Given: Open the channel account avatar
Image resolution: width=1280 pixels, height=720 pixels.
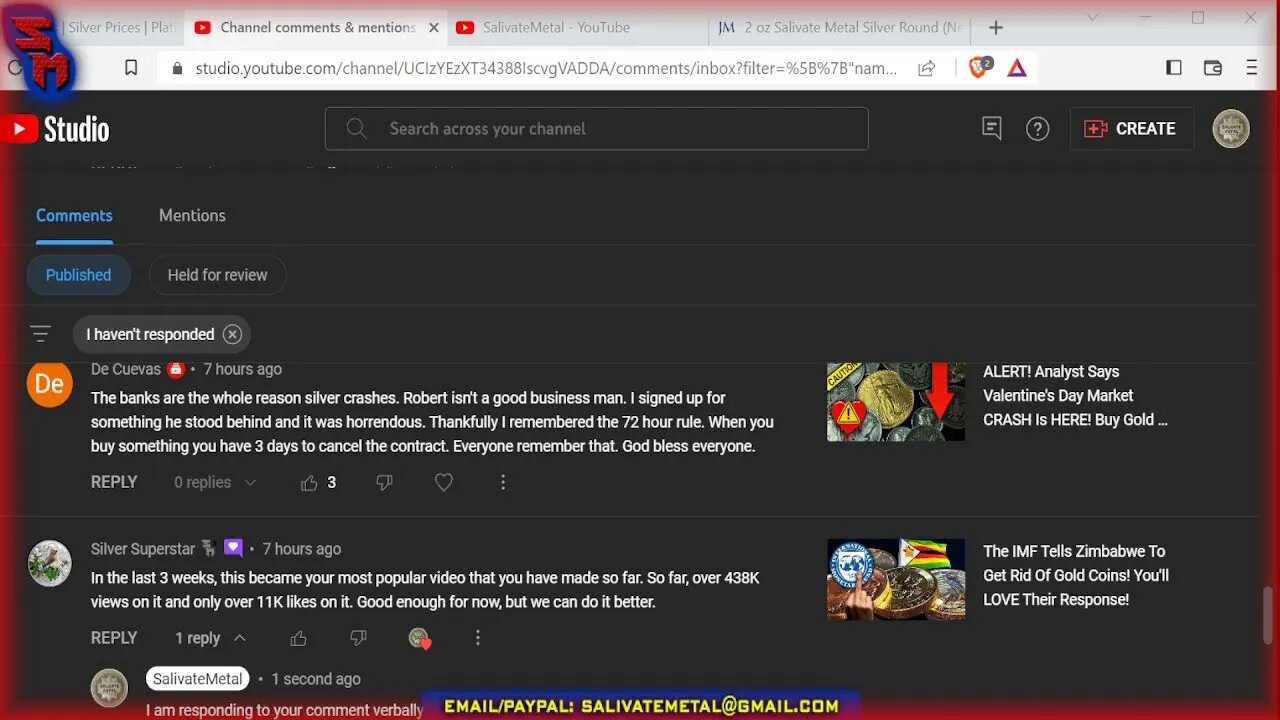Looking at the screenshot, I should pyautogui.click(x=1231, y=129).
